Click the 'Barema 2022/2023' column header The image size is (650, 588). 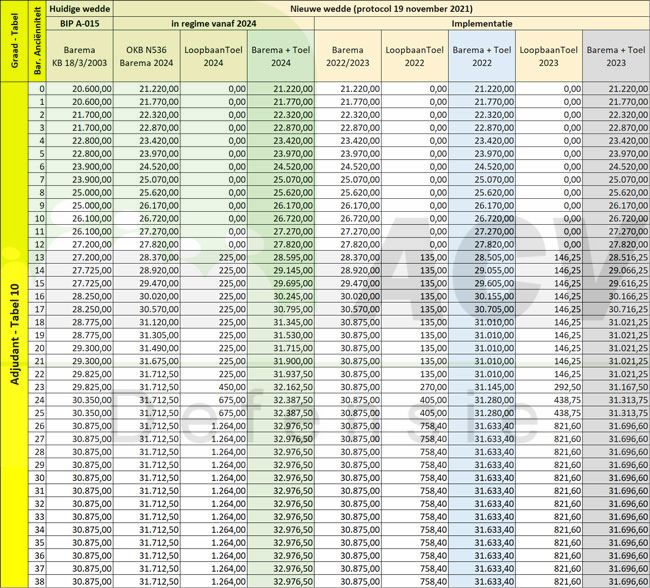(x=348, y=56)
